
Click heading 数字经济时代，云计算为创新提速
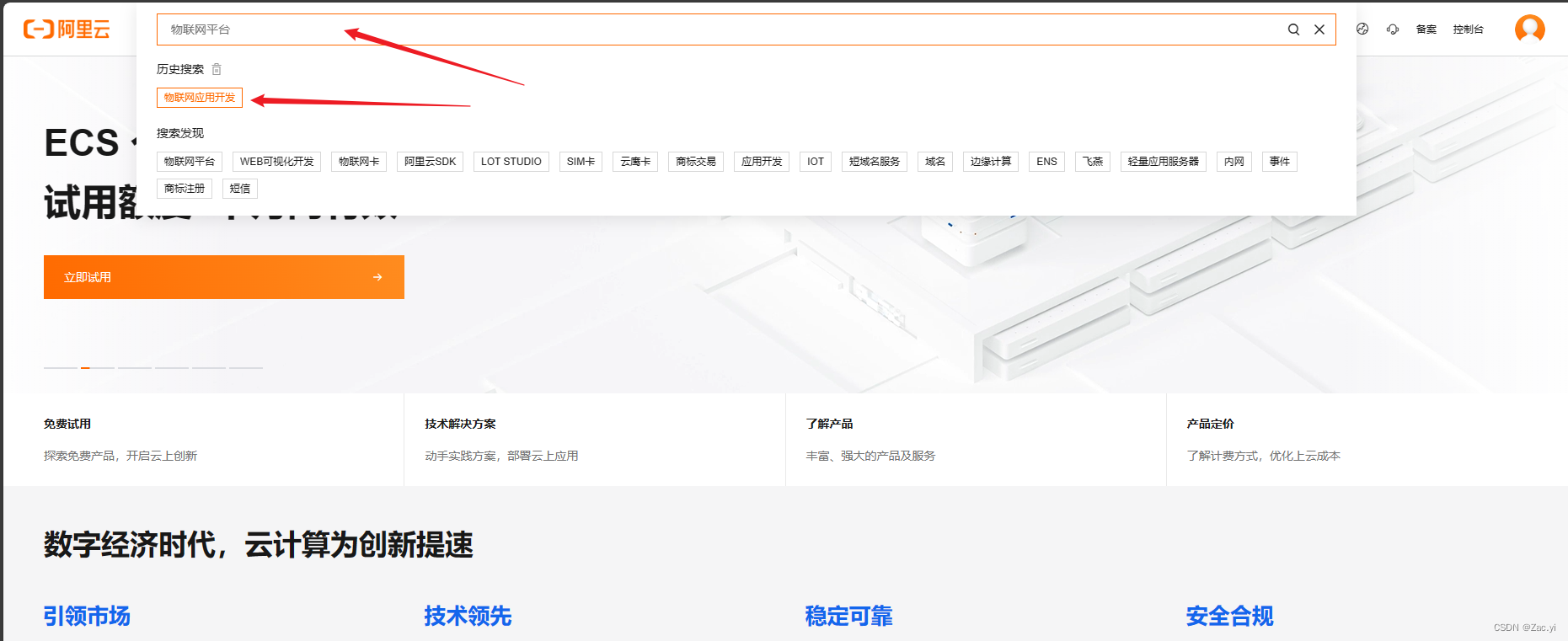[259, 545]
